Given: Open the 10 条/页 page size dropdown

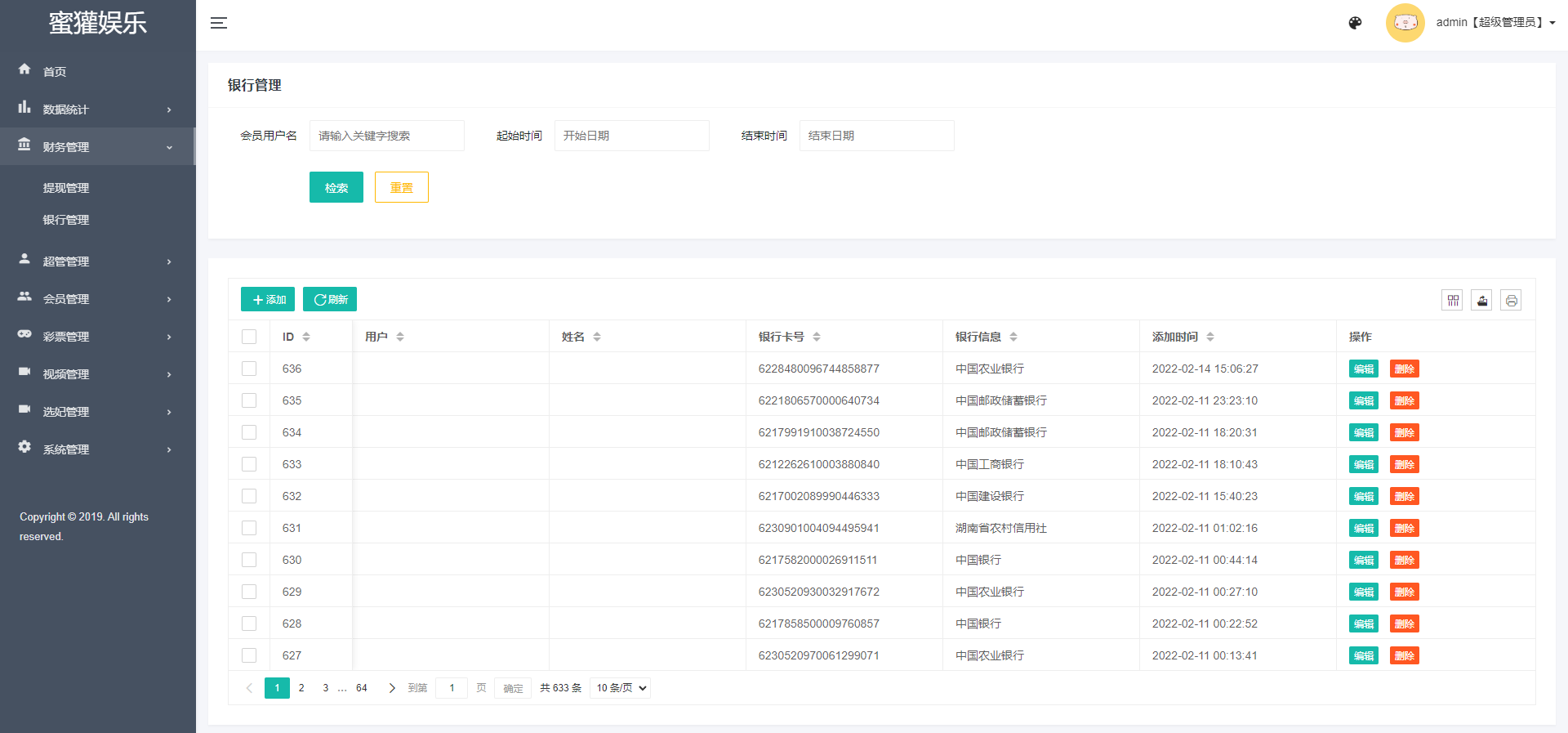Looking at the screenshot, I should 621,688.
